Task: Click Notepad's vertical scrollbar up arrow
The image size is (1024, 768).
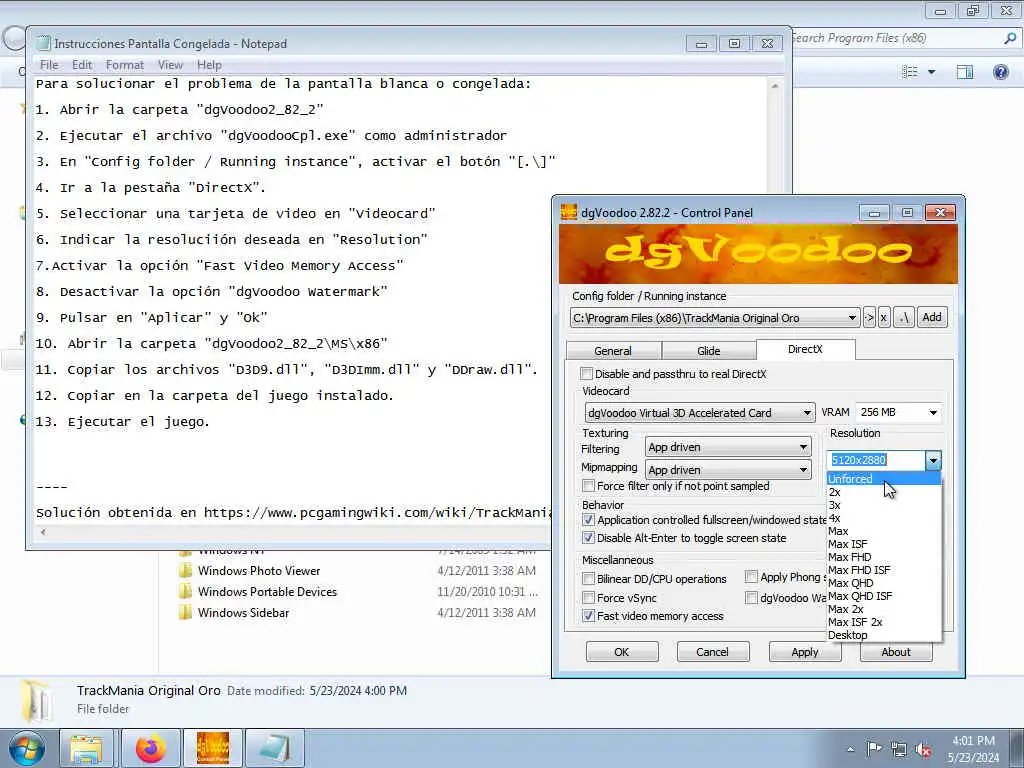Action: 775,86
